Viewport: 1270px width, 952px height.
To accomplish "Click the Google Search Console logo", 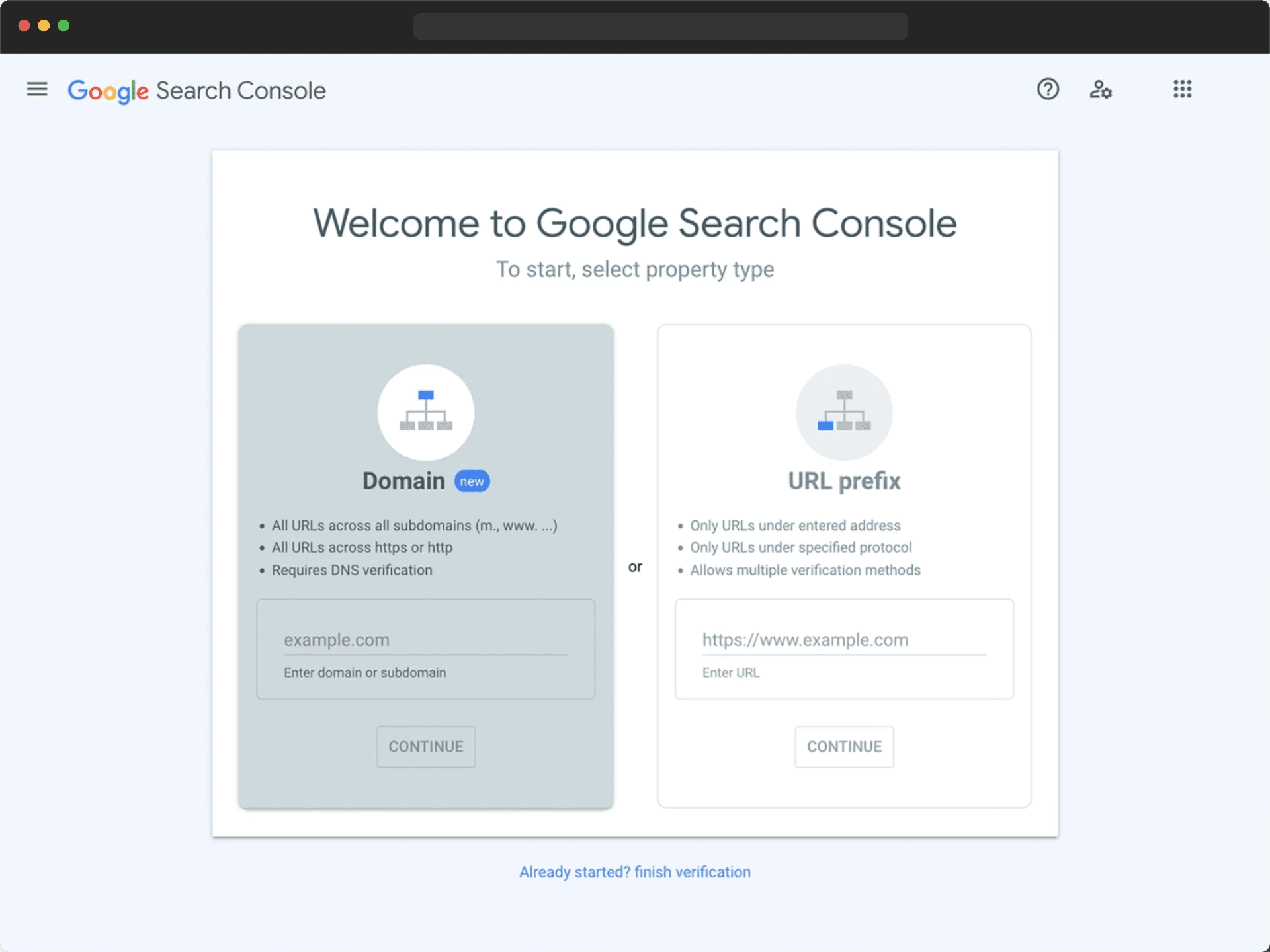I will [196, 91].
